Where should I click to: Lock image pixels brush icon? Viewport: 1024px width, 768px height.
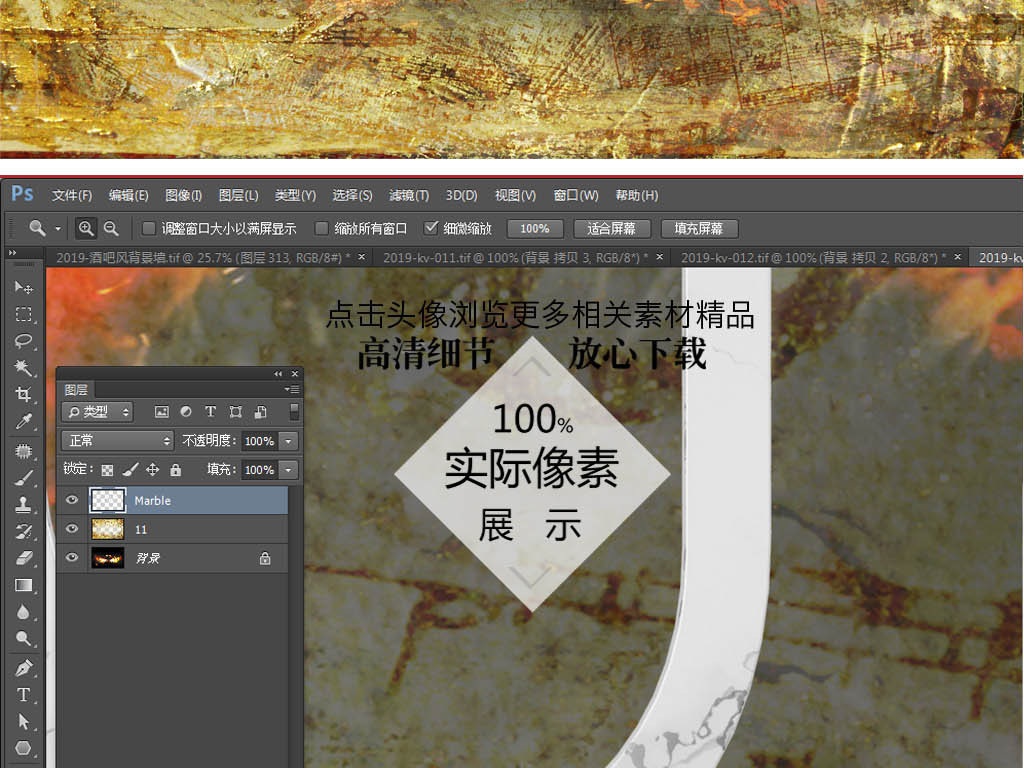(x=130, y=470)
